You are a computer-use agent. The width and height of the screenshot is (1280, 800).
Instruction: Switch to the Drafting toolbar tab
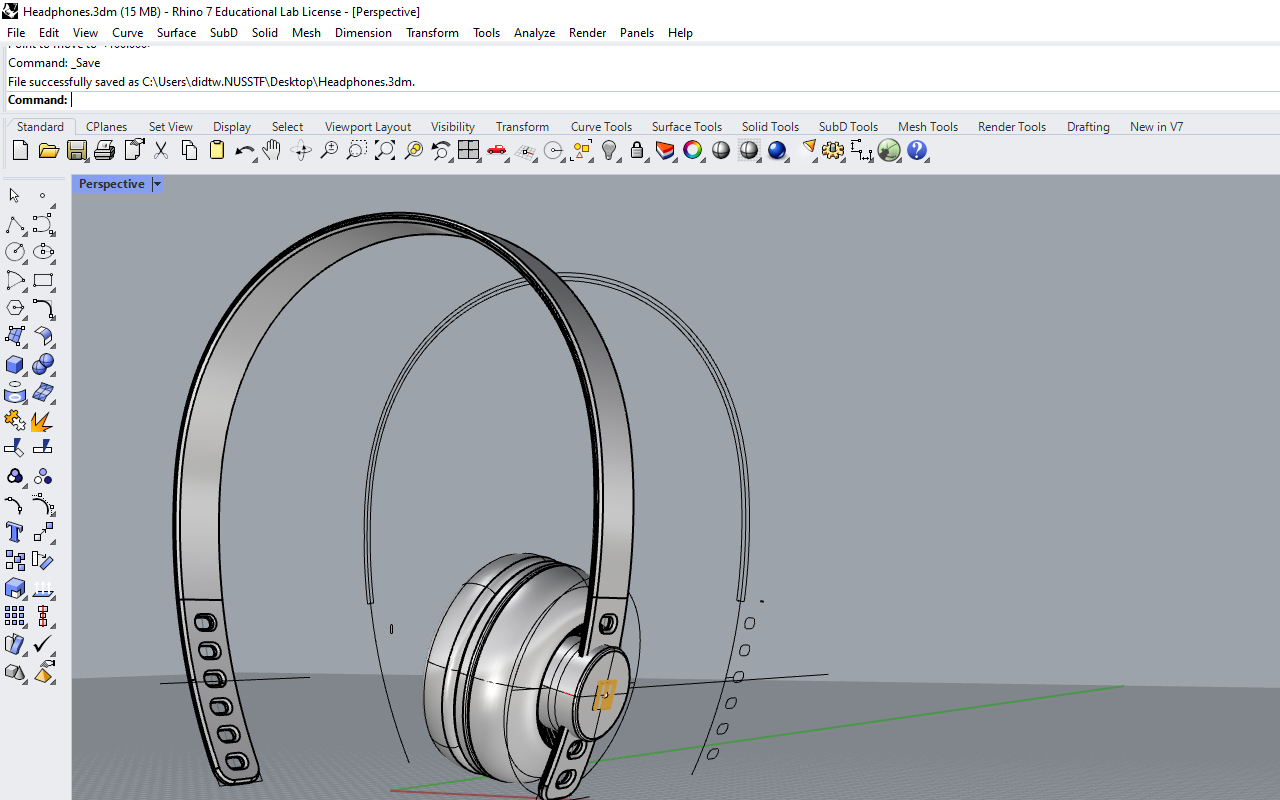pyautogui.click(x=1088, y=127)
